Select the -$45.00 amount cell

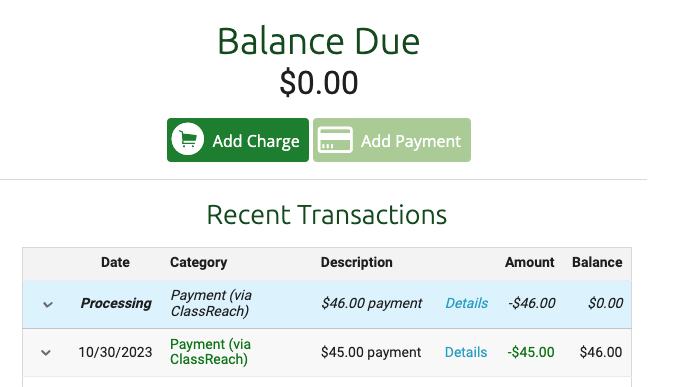[531, 352]
